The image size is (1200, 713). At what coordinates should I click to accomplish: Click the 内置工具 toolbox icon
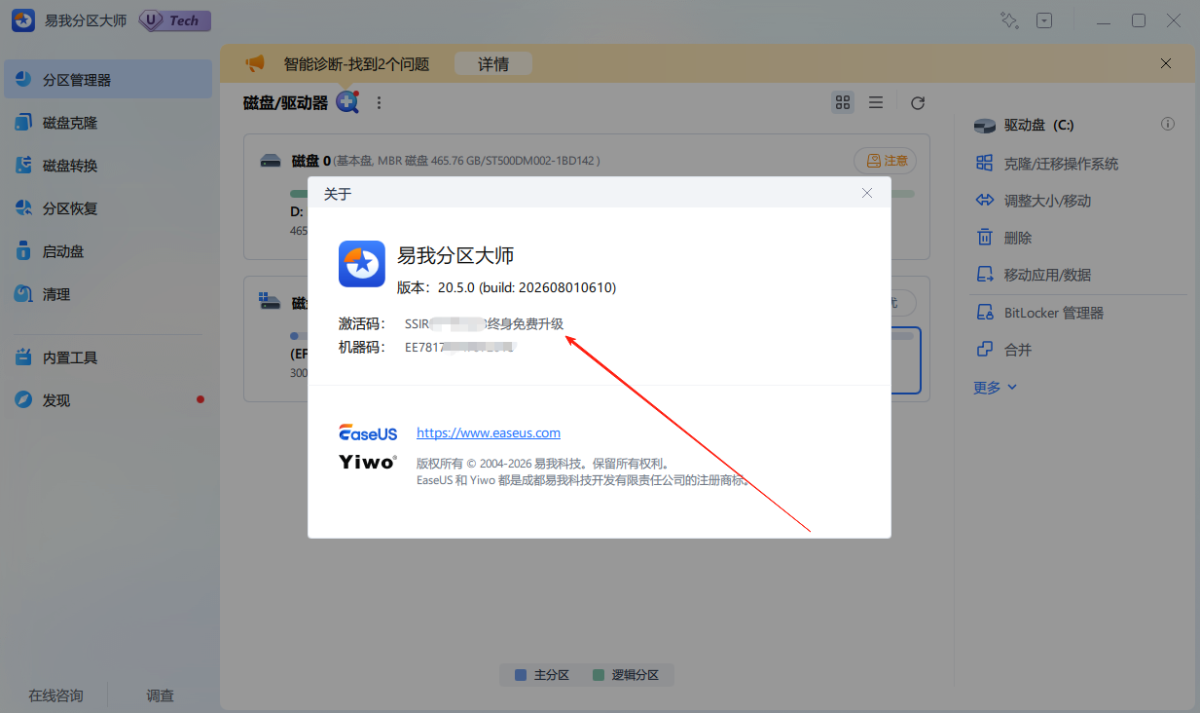24,357
